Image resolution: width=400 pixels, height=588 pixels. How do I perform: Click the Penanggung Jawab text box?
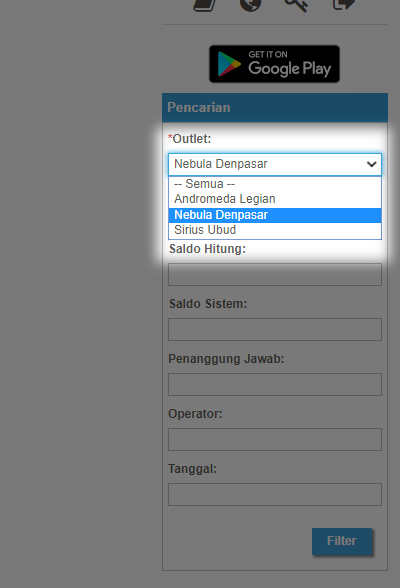click(x=275, y=384)
